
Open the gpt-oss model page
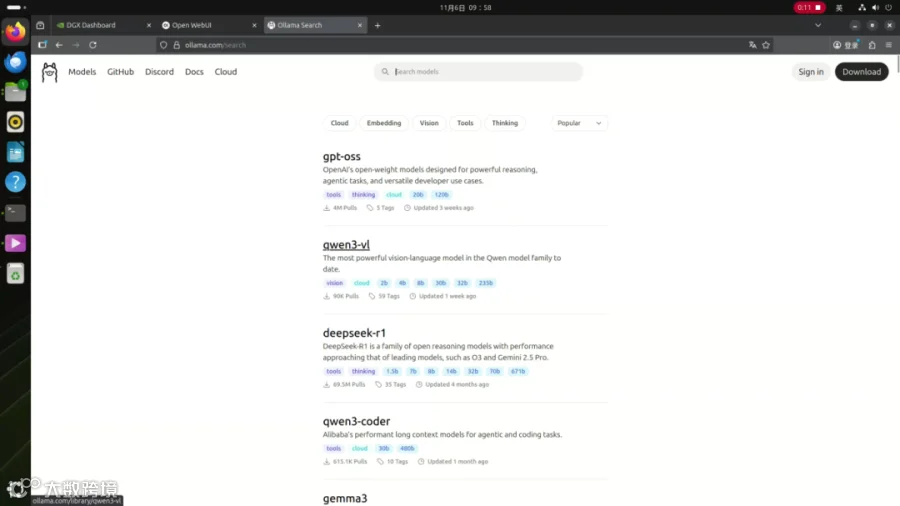point(342,156)
